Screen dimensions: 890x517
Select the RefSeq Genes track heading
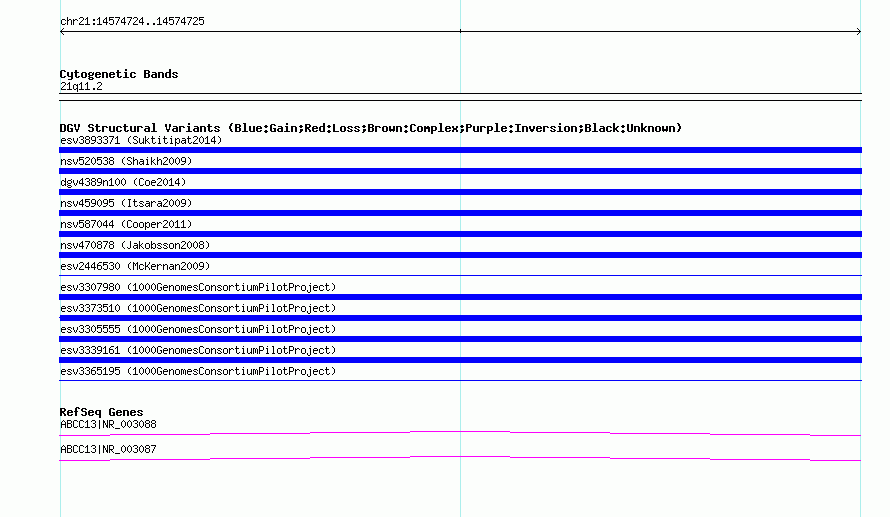[101, 412]
